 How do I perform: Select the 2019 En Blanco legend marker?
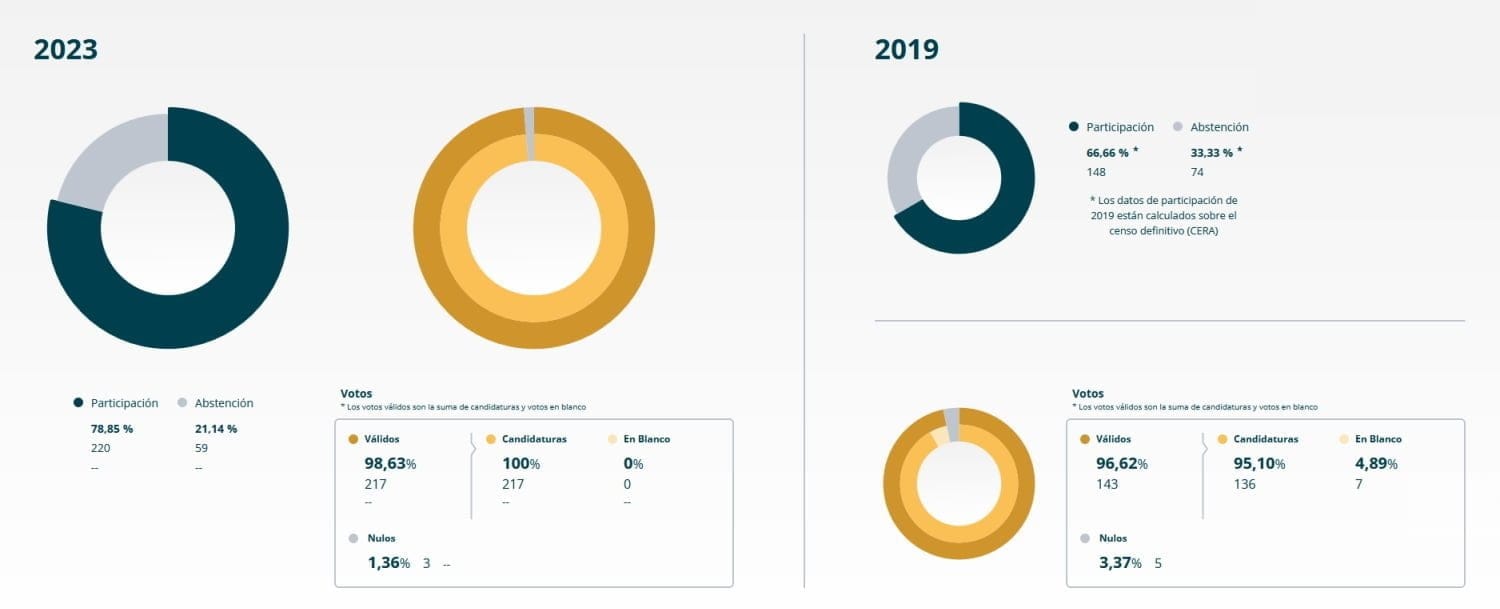pyautogui.click(x=1345, y=439)
